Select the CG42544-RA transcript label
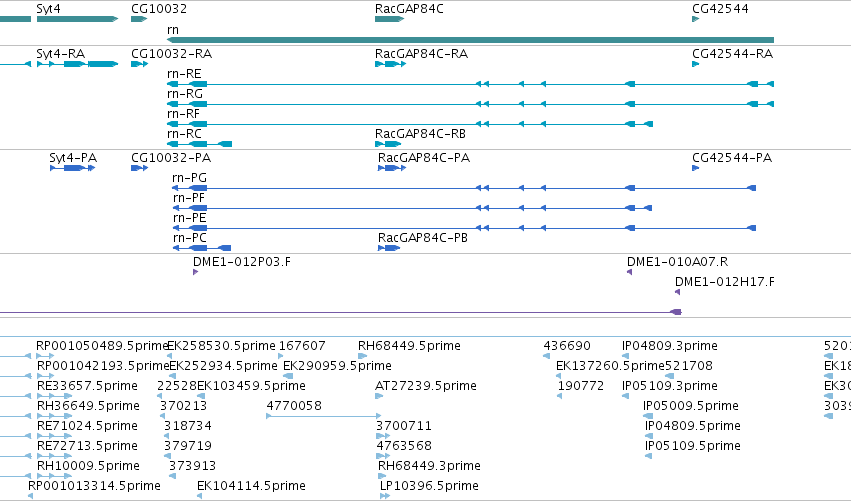The image size is (851, 501). [733, 54]
